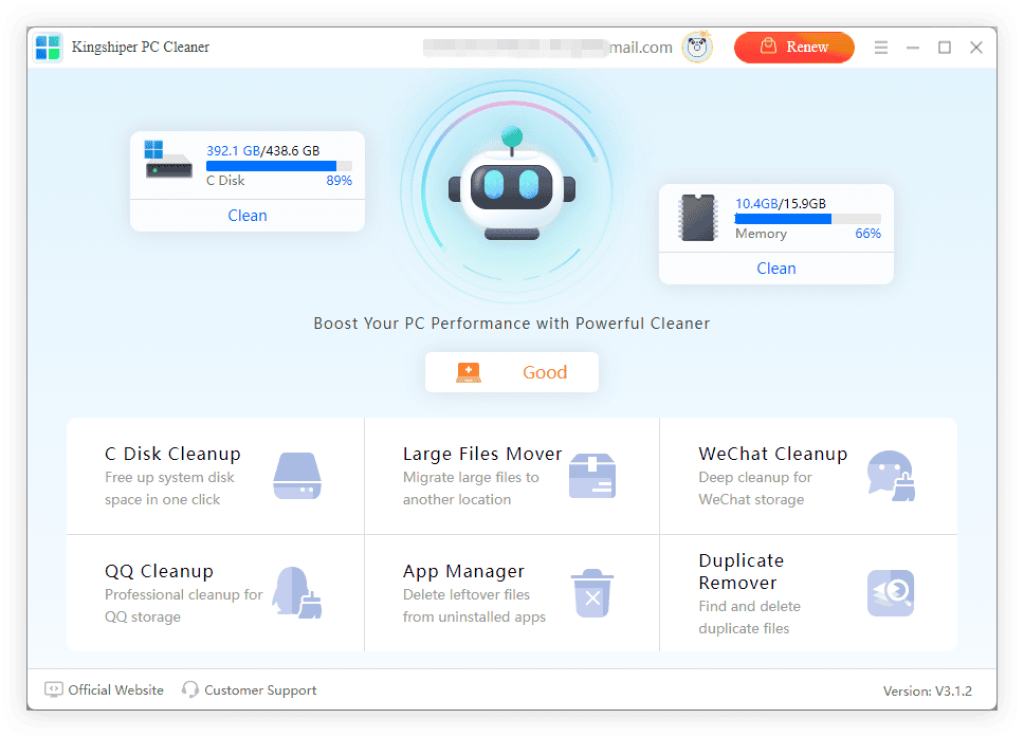Screen dimensions: 1024x737
Task: Click the Version: V3.1.2 label
Action: [x=927, y=691]
